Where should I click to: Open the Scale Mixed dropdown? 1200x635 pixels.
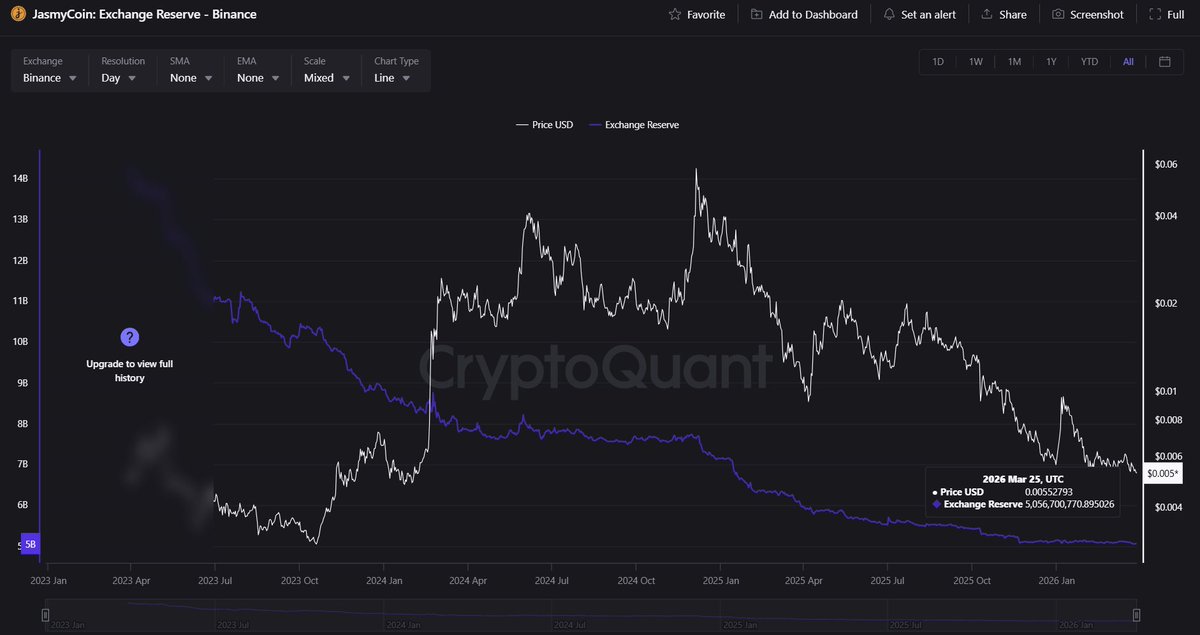pyautogui.click(x=327, y=70)
